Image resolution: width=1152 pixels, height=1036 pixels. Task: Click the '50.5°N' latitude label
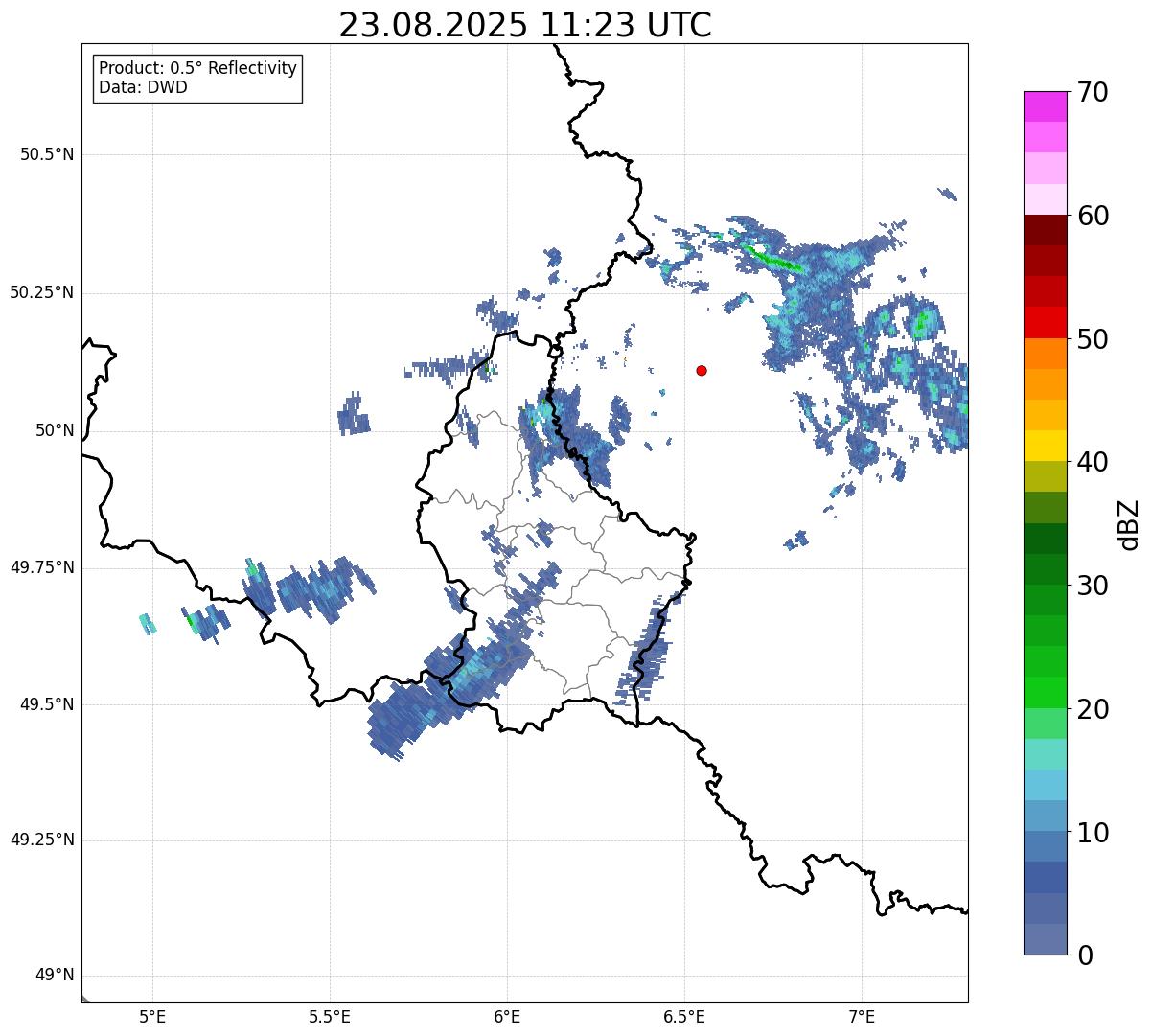[47, 154]
